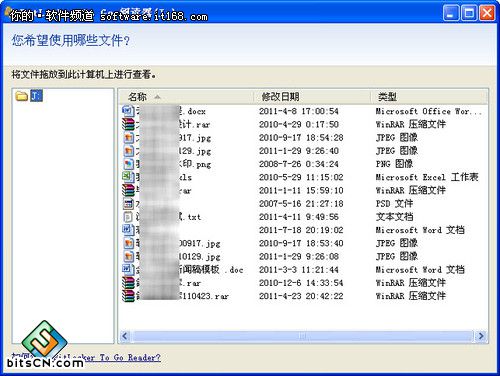Select png image icon dated 2008-7-26
Image resolution: width=500 pixels, height=376 pixels.
pos(128,164)
